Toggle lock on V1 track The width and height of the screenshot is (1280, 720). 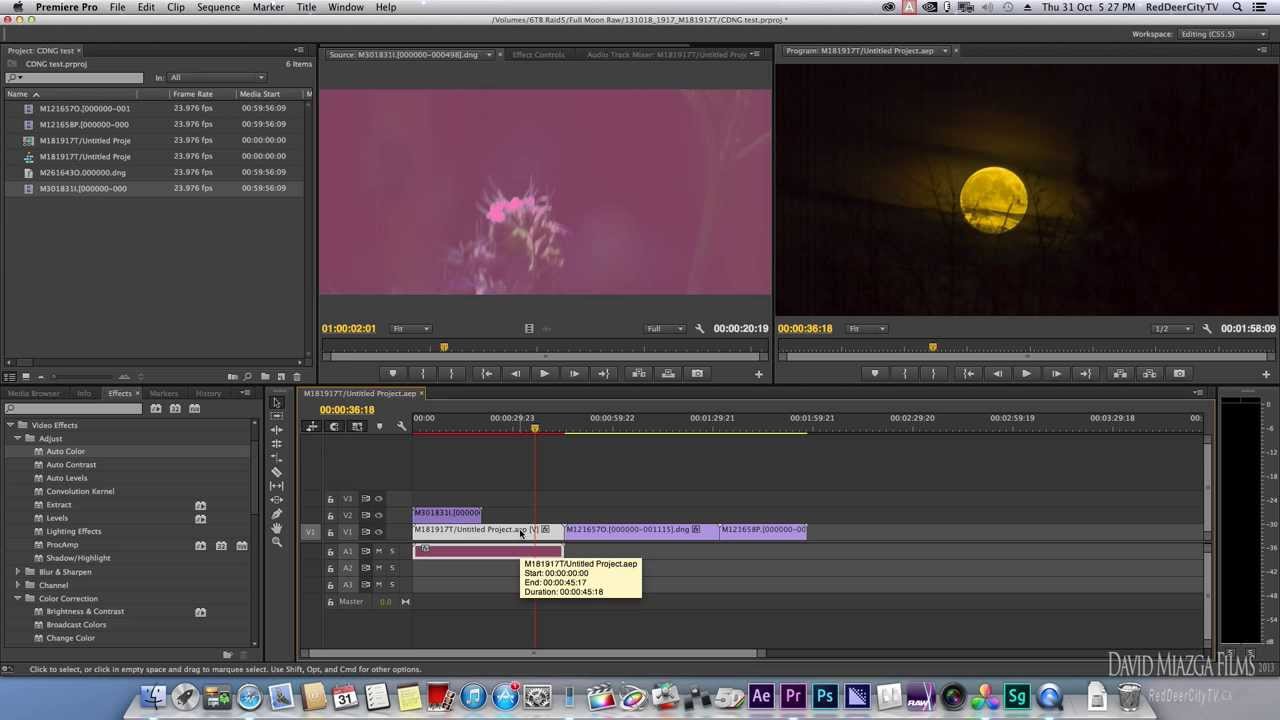coord(330,532)
